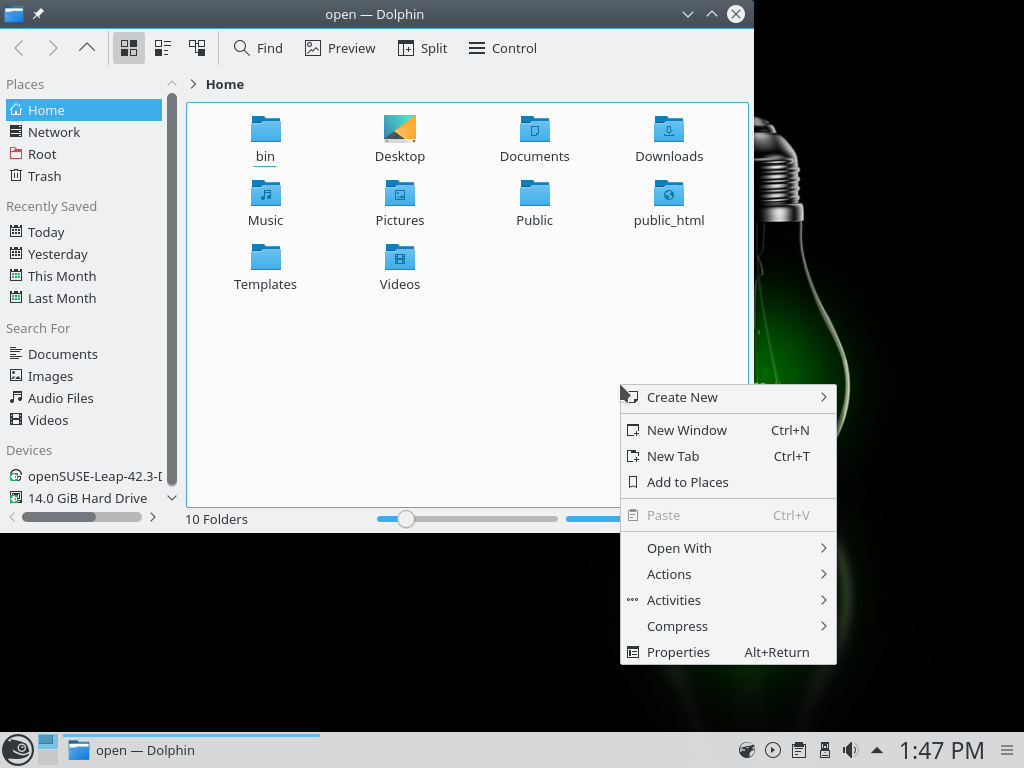Toggle the Preview button in toolbar

pyautogui.click(x=340, y=48)
